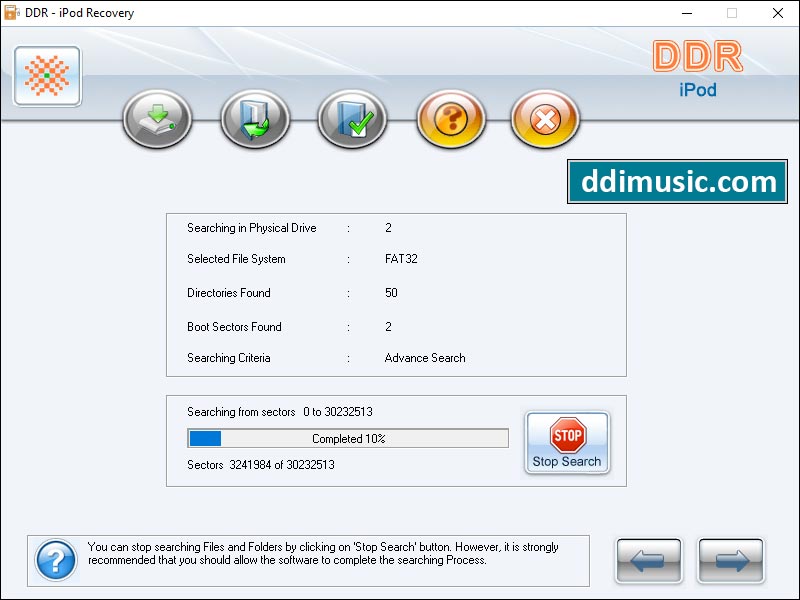Open the resume recovery book icon
The image size is (800, 600).
tap(255, 119)
